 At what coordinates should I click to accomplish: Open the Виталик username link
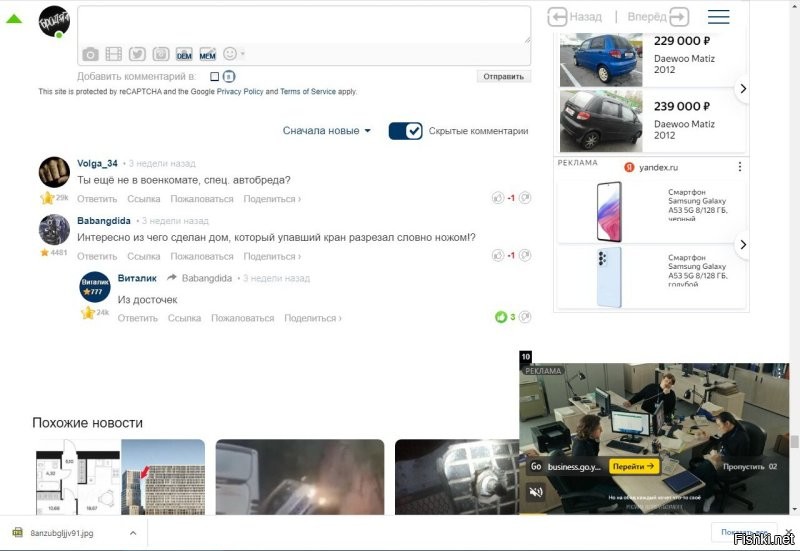tap(137, 278)
